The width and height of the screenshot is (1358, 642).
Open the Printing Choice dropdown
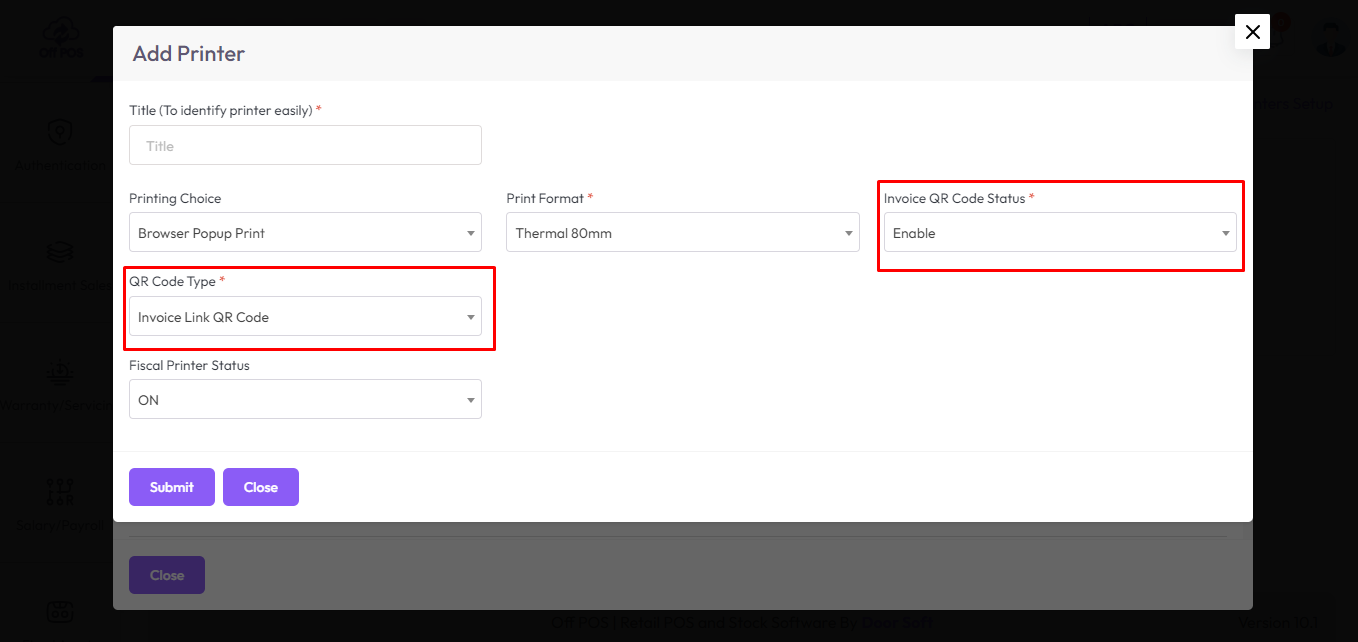305,232
